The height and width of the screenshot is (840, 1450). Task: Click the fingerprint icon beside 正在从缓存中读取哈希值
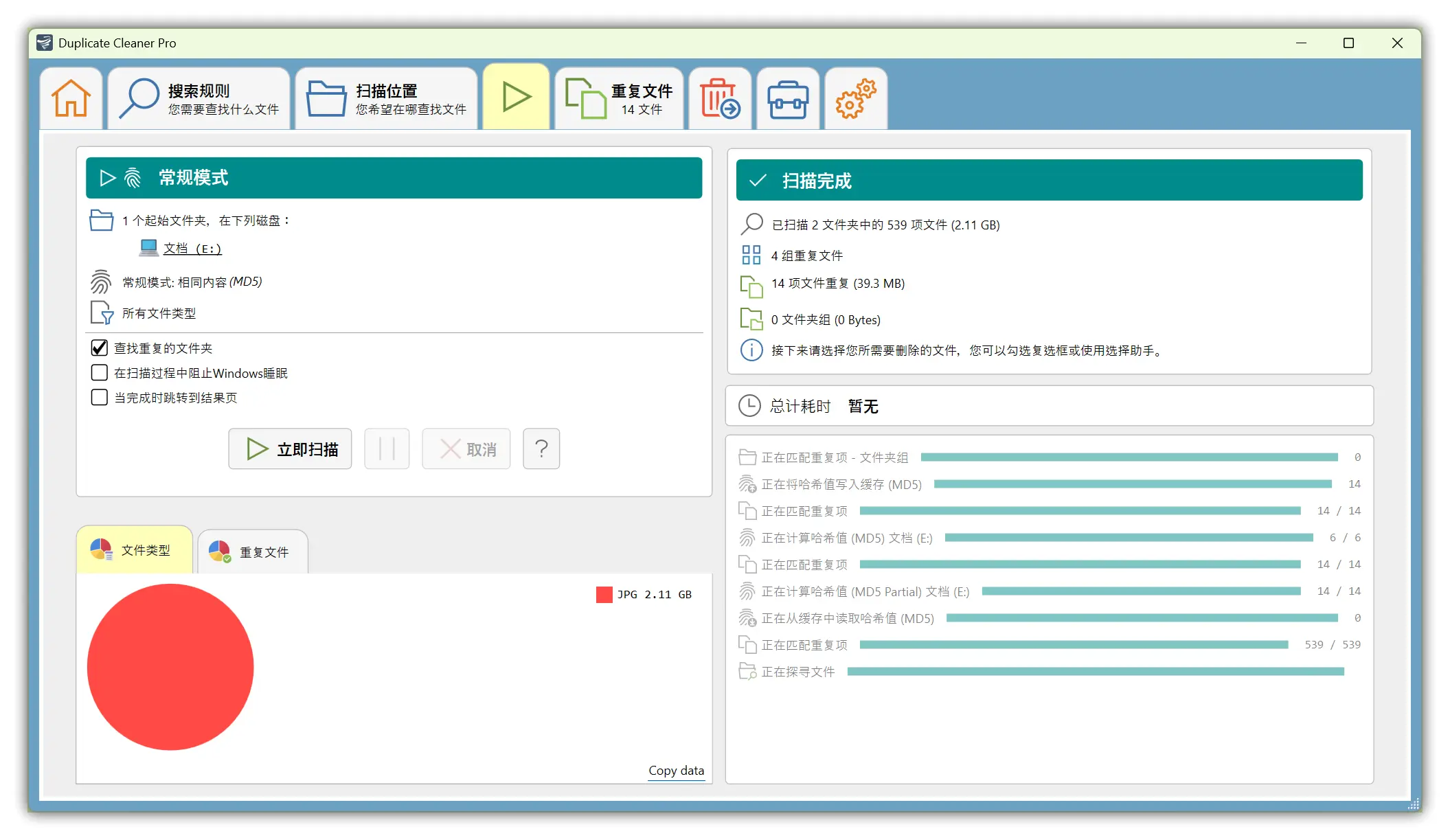[x=747, y=618]
